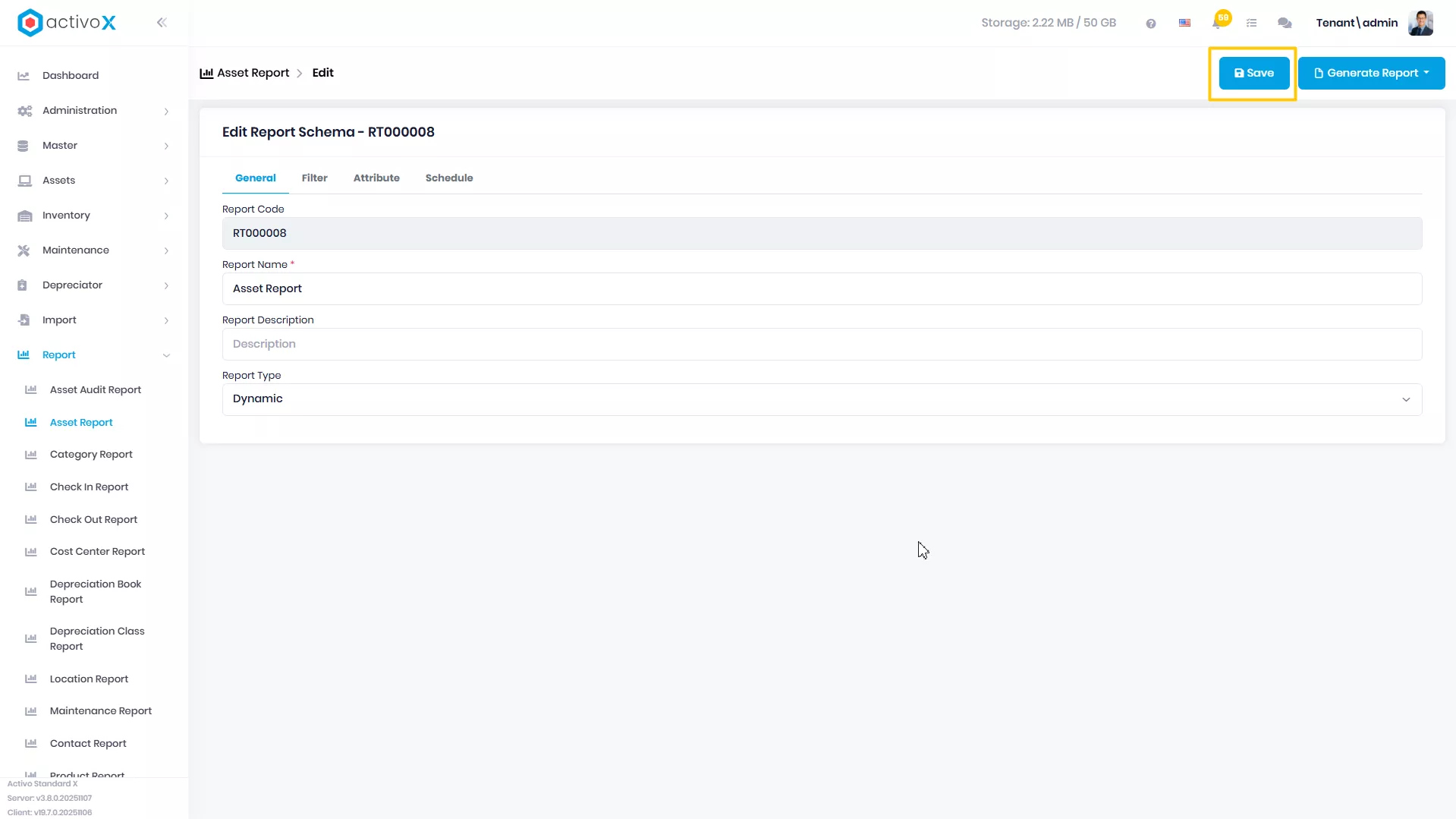The image size is (1456, 819).
Task: Click Maintenance Report sidebar label
Action: (101, 711)
